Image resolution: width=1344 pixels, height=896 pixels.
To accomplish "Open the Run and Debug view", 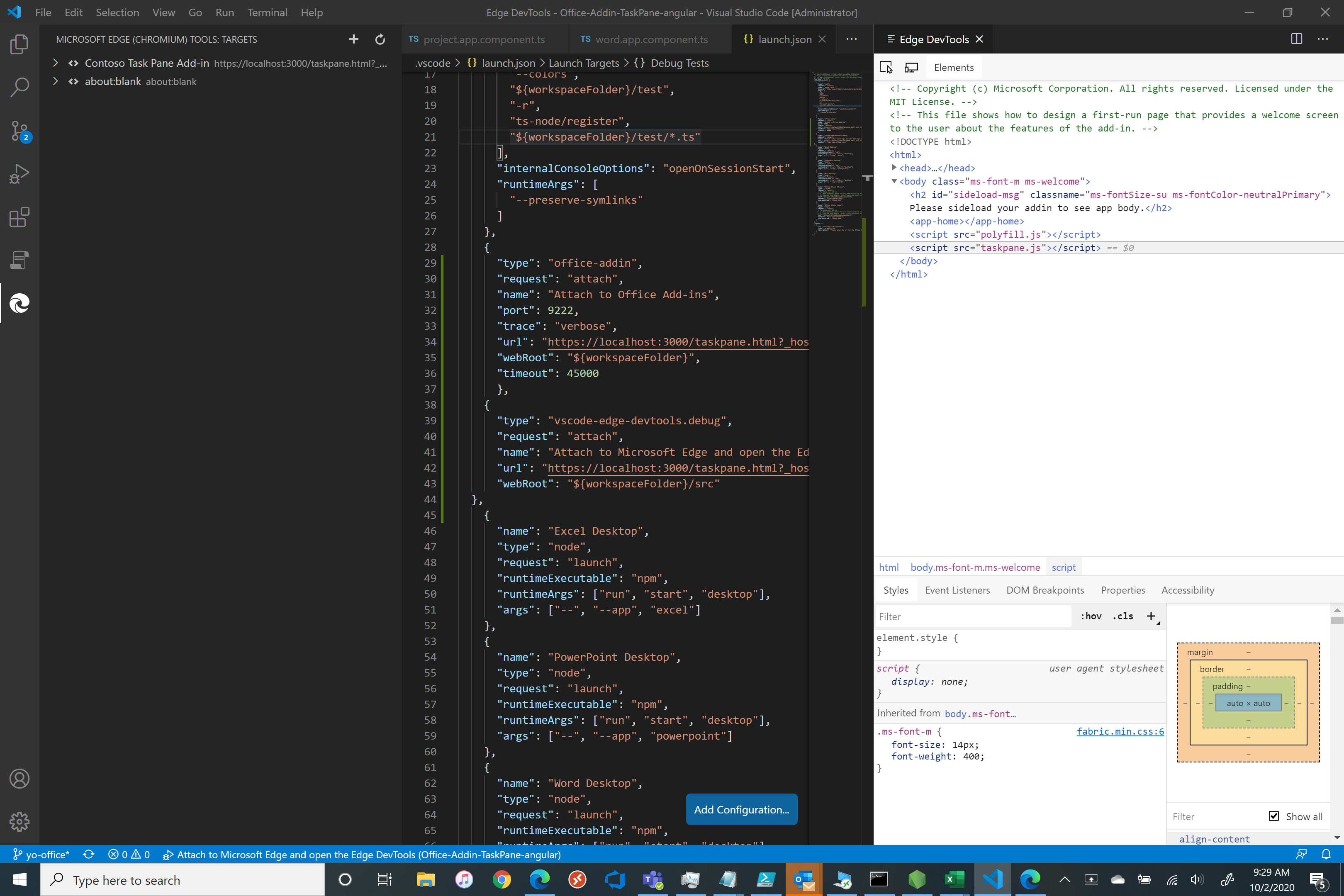I will point(19,174).
